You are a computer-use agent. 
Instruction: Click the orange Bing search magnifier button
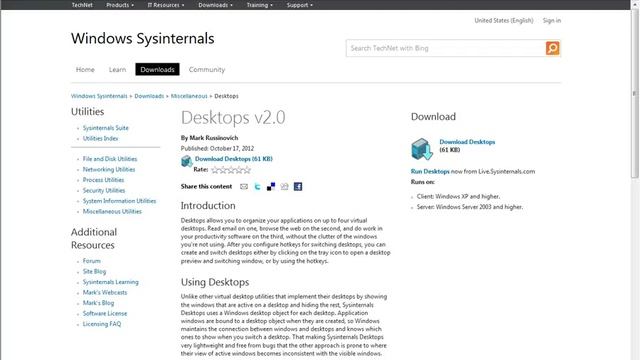(x=553, y=48)
